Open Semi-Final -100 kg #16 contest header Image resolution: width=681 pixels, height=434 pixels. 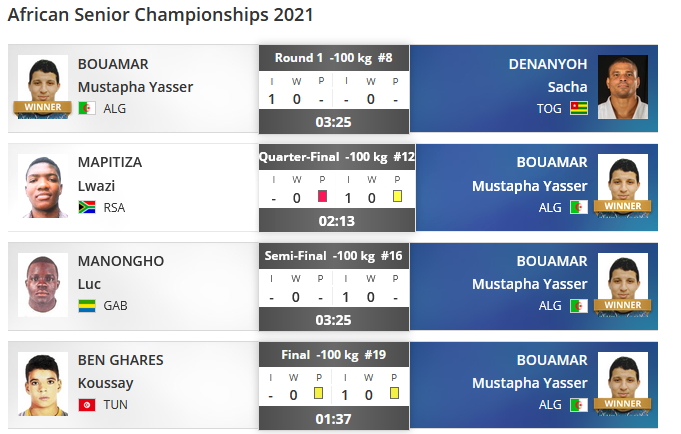coord(334,256)
